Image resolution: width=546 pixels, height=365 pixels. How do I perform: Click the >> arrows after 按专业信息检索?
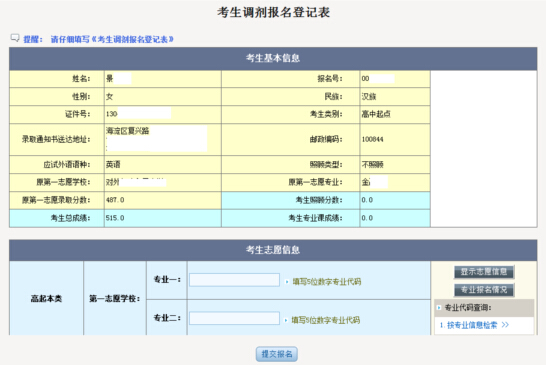[505, 325]
